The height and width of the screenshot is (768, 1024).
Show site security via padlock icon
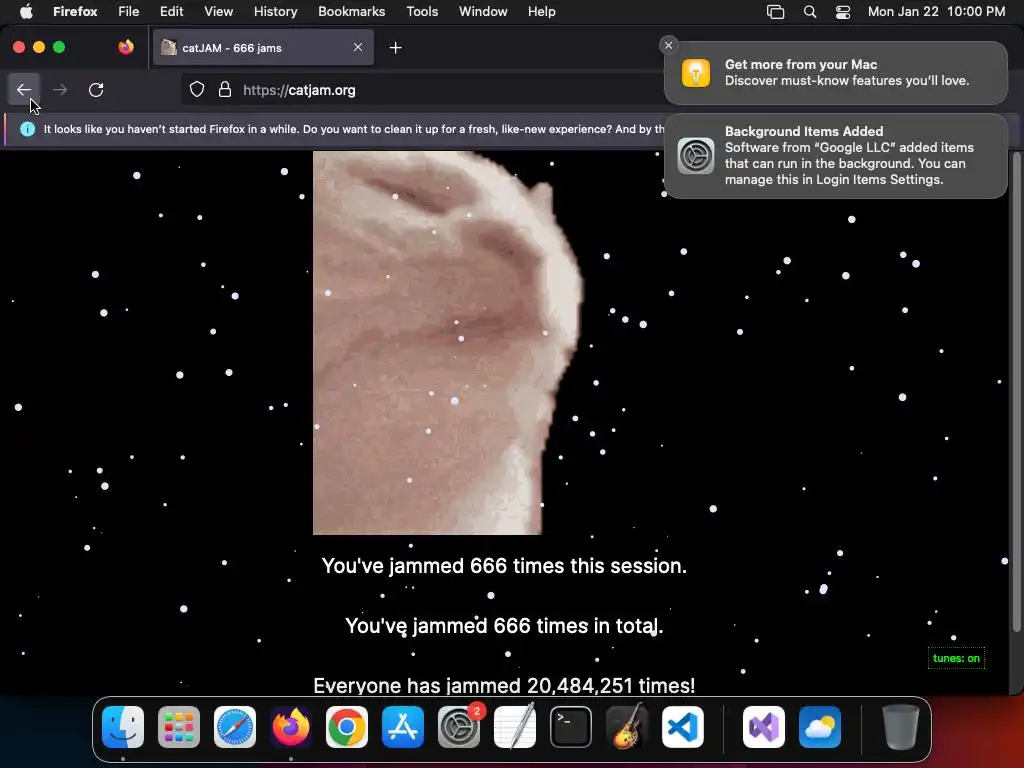(x=225, y=89)
